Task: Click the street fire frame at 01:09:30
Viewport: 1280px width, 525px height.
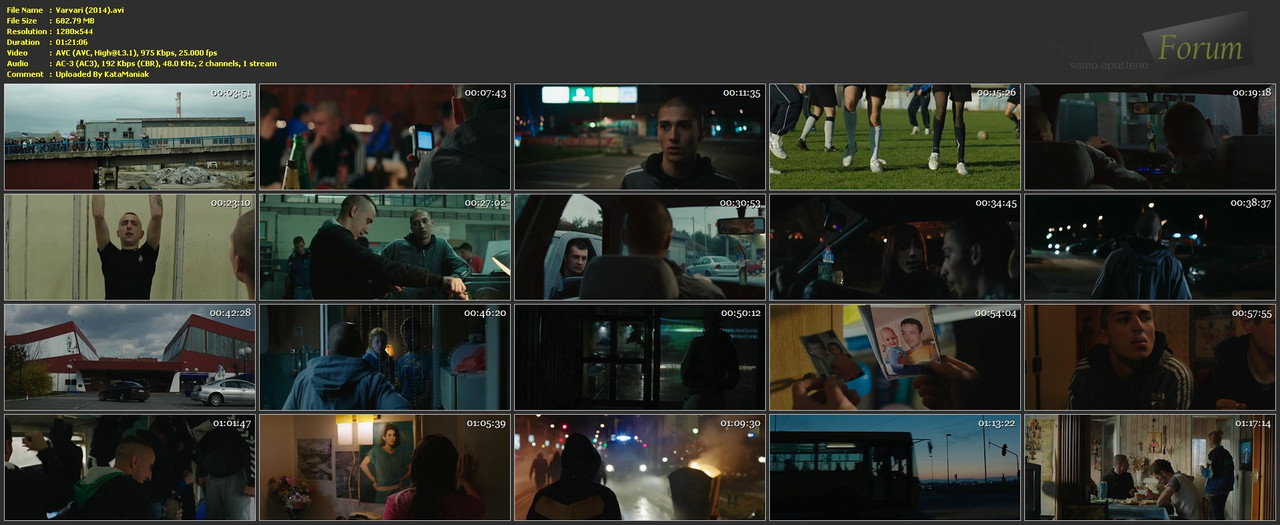Action: pyautogui.click(x=640, y=467)
